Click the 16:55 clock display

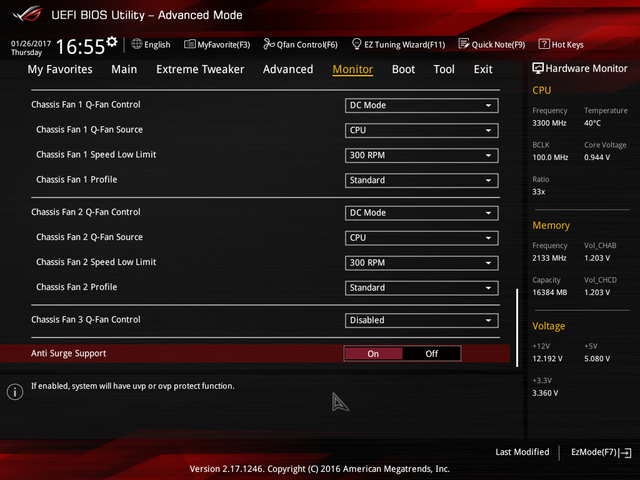click(x=80, y=47)
